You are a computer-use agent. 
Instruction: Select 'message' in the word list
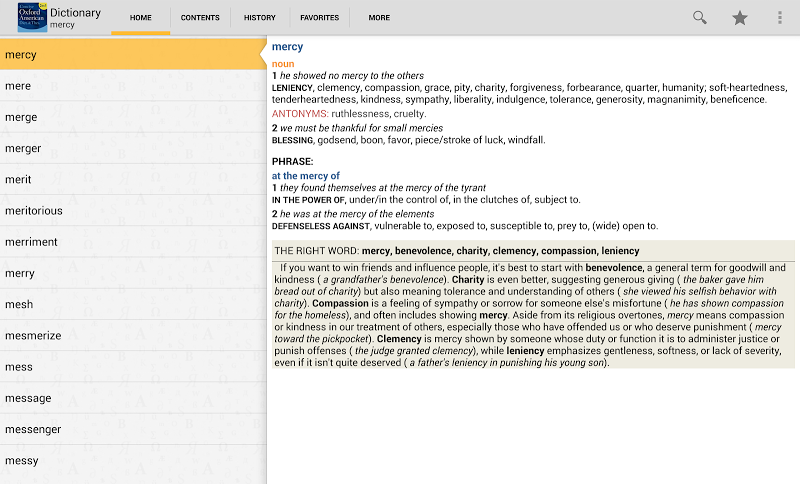coord(133,398)
